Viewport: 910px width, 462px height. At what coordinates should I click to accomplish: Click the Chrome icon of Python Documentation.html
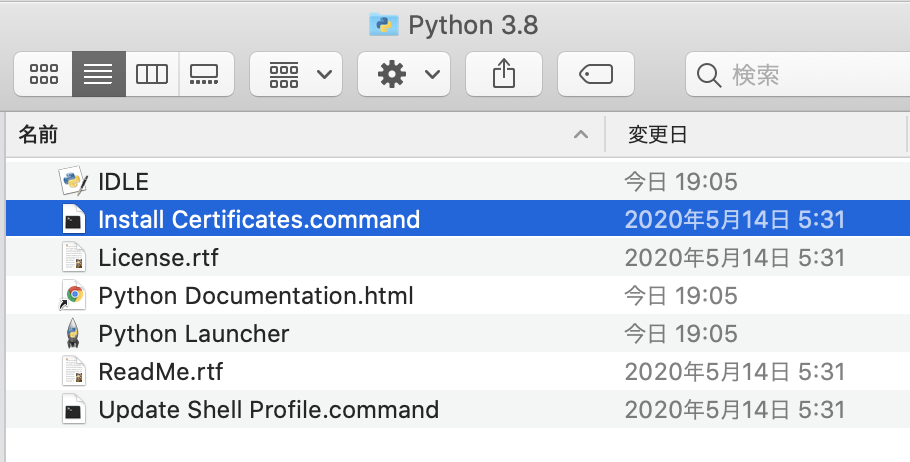pos(74,295)
